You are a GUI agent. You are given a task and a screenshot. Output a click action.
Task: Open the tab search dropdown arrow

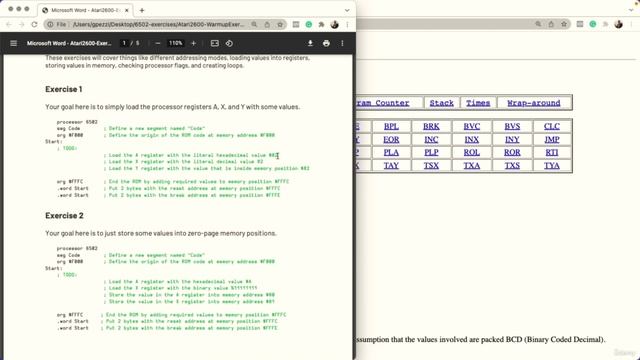(x=347, y=10)
